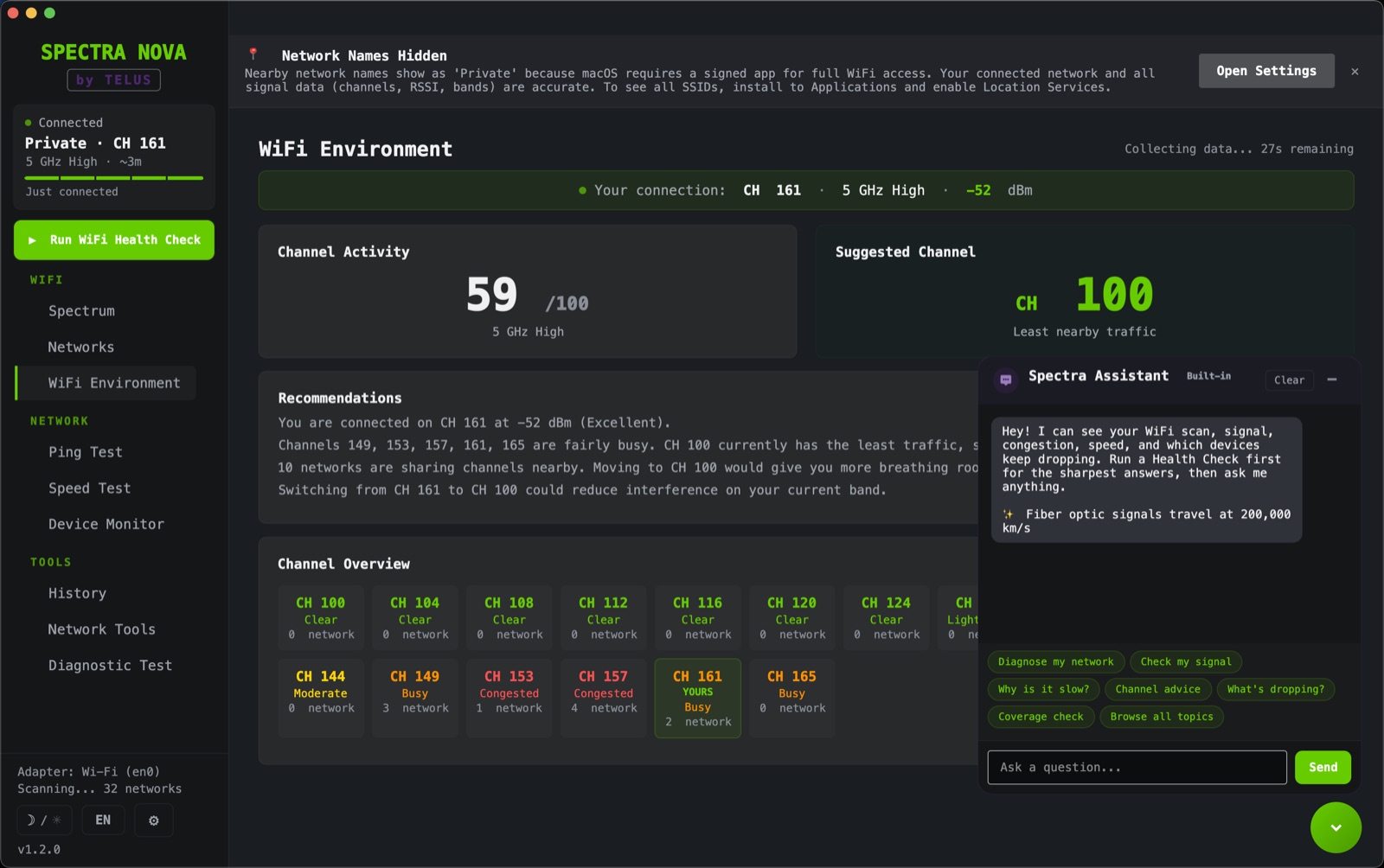Viewport: 1384px width, 868px height.
Task: Clear the assistant conversation
Action: pos(1289,380)
